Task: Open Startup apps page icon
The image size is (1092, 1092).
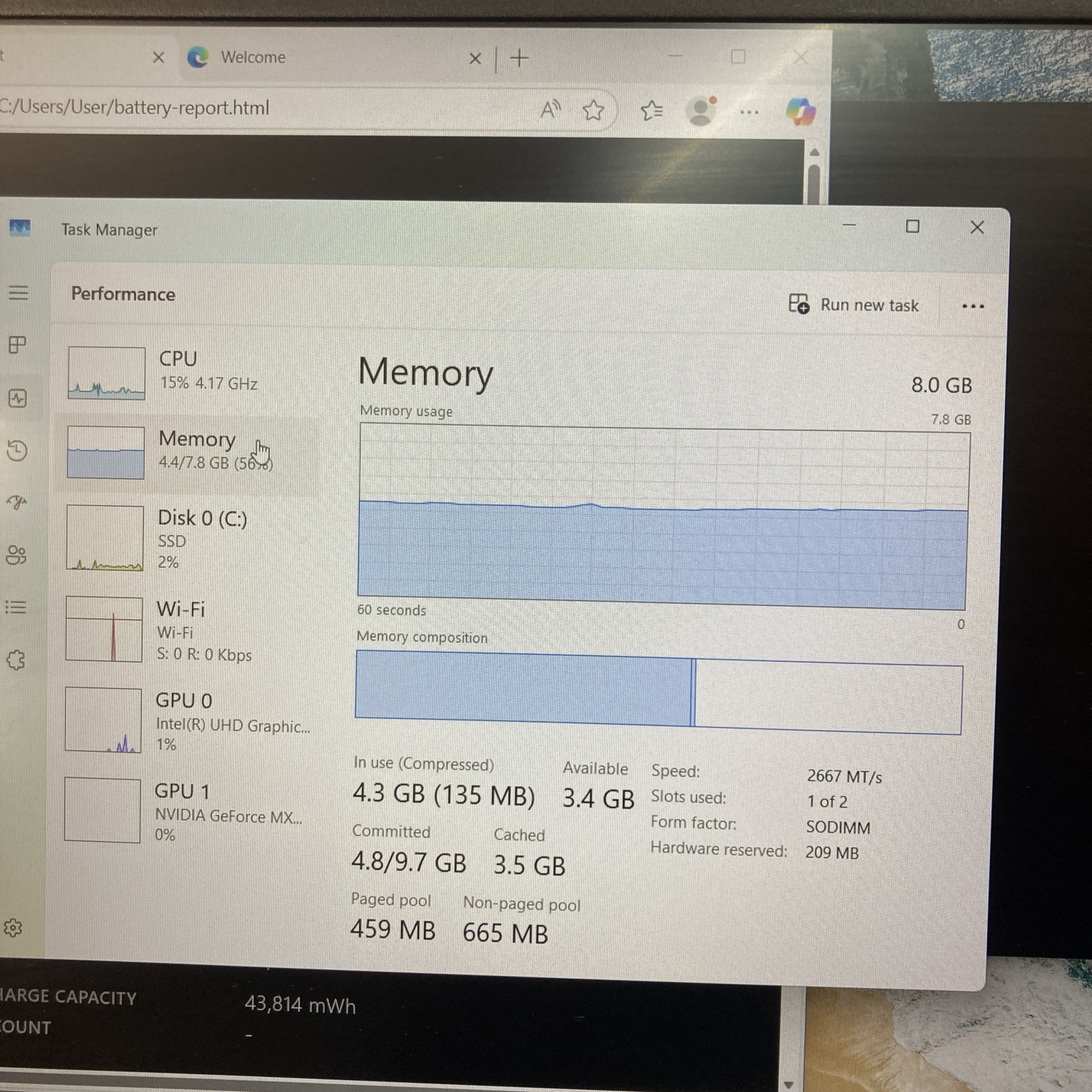Action: (16, 502)
